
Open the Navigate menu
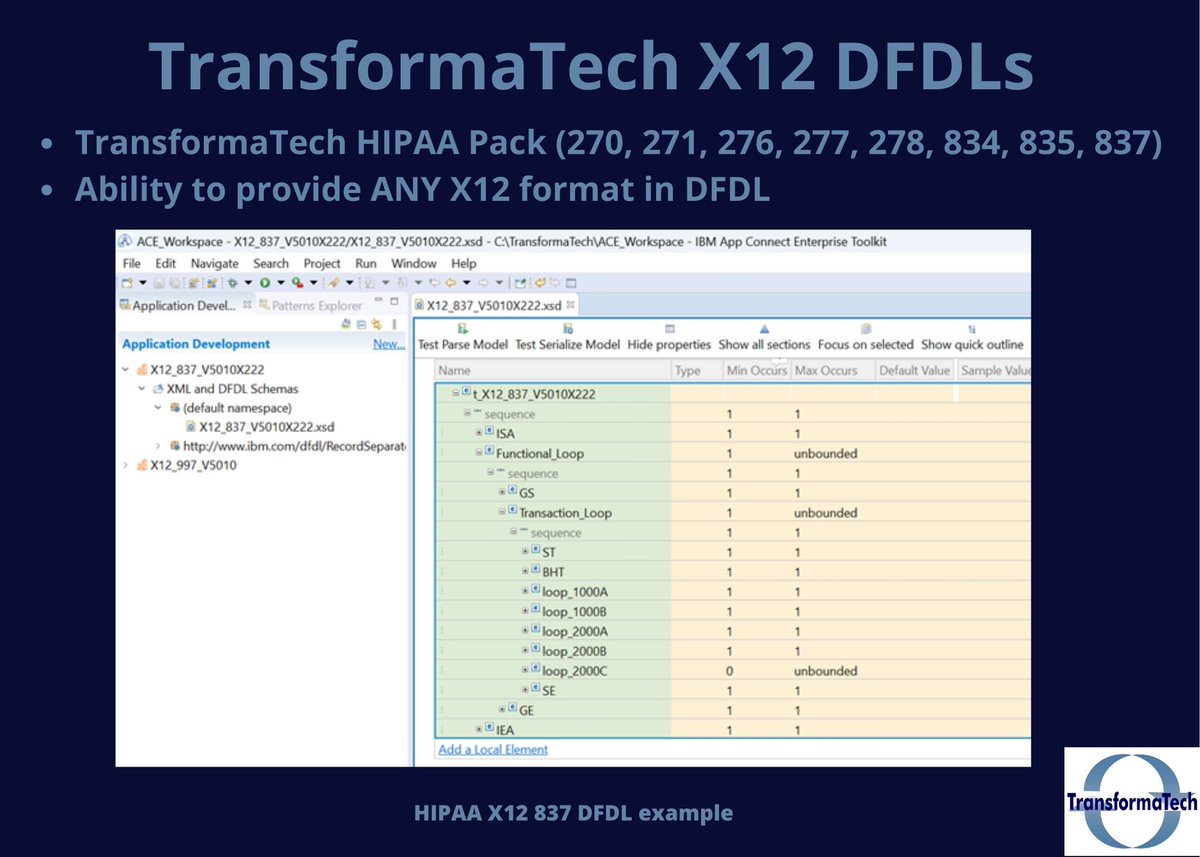[x=214, y=263]
